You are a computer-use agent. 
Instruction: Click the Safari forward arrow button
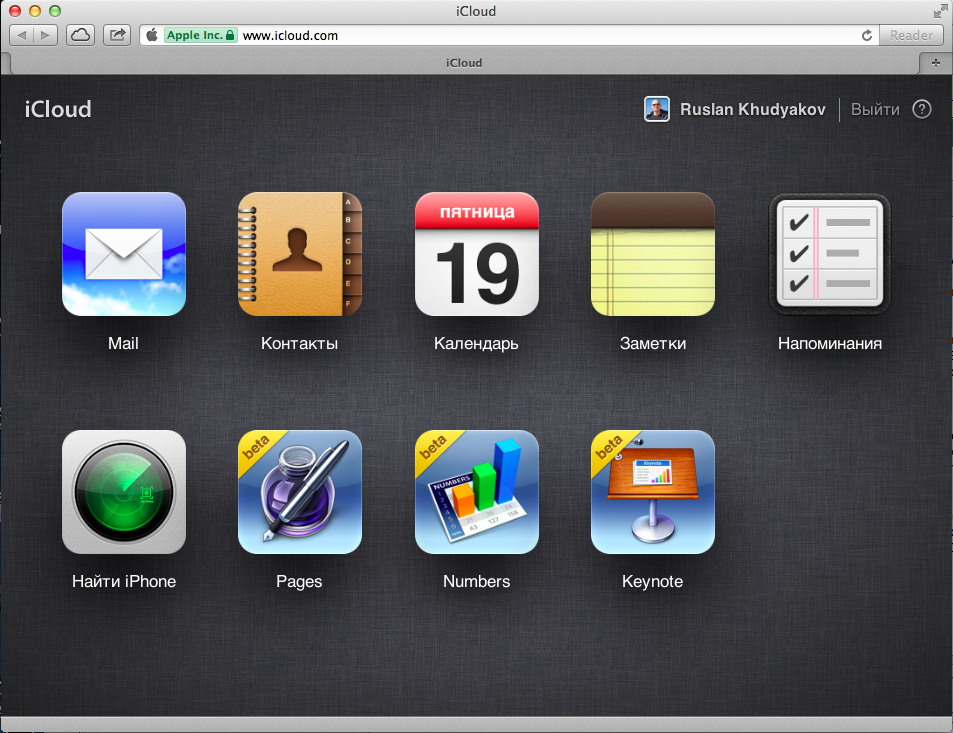pyautogui.click(x=46, y=35)
